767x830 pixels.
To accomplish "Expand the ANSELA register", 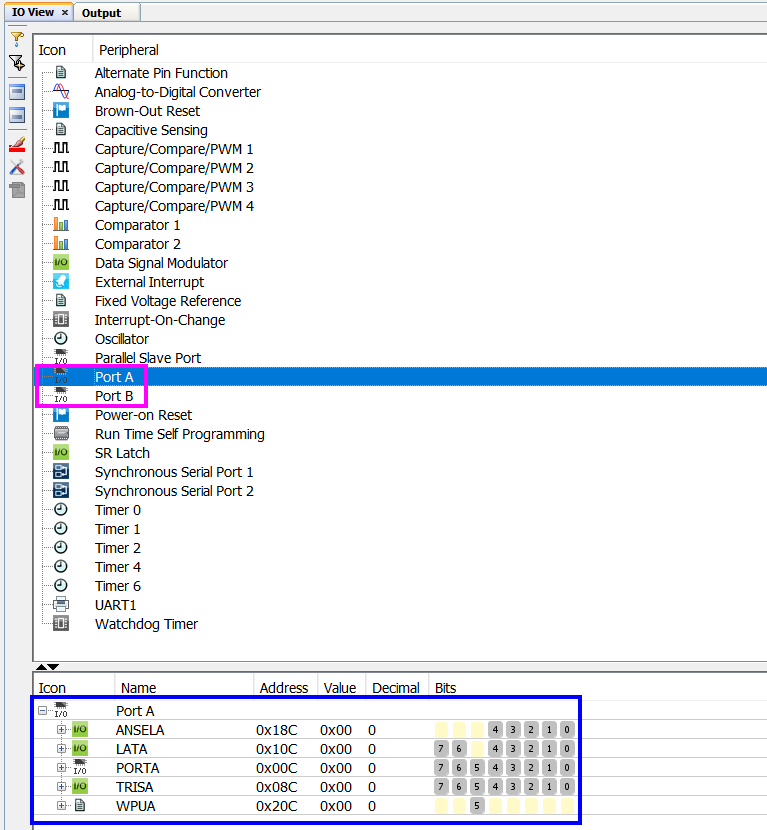I will [x=61, y=730].
